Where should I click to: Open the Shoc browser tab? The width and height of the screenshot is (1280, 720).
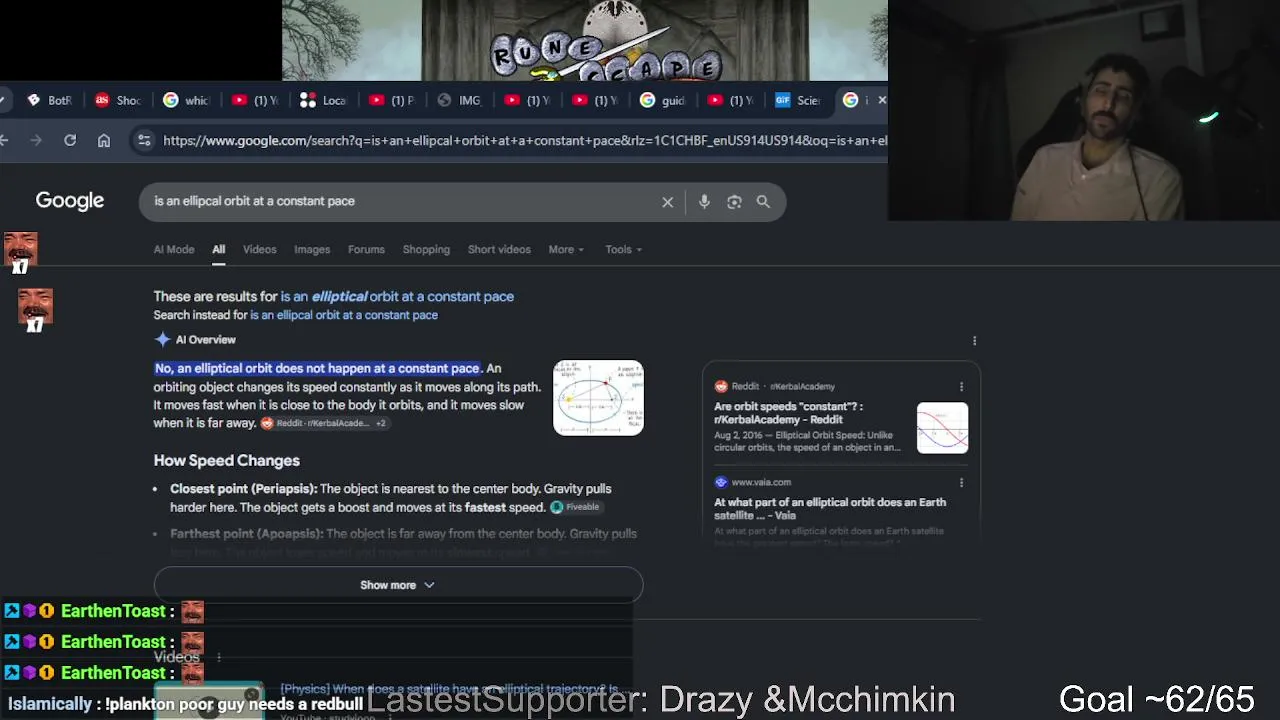(118, 100)
